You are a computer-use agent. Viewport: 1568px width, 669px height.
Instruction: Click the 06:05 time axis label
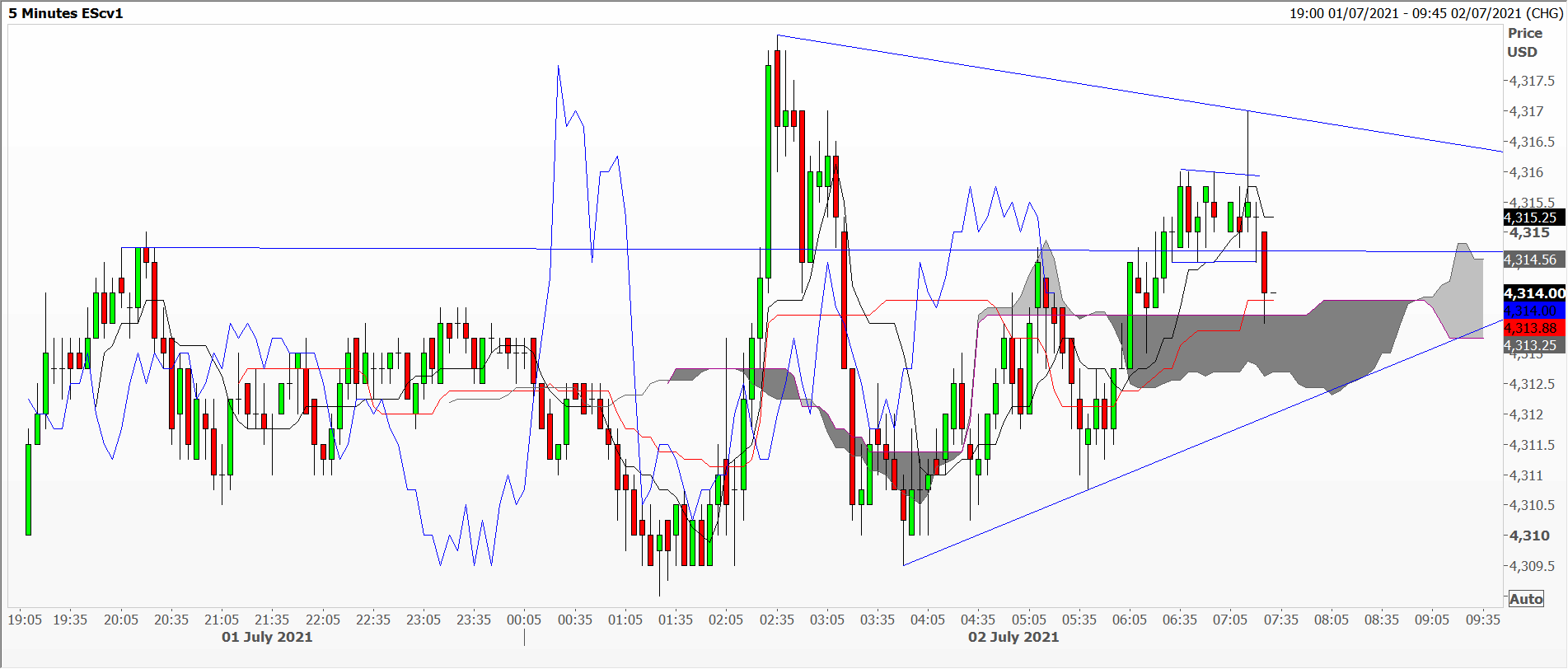(1130, 620)
